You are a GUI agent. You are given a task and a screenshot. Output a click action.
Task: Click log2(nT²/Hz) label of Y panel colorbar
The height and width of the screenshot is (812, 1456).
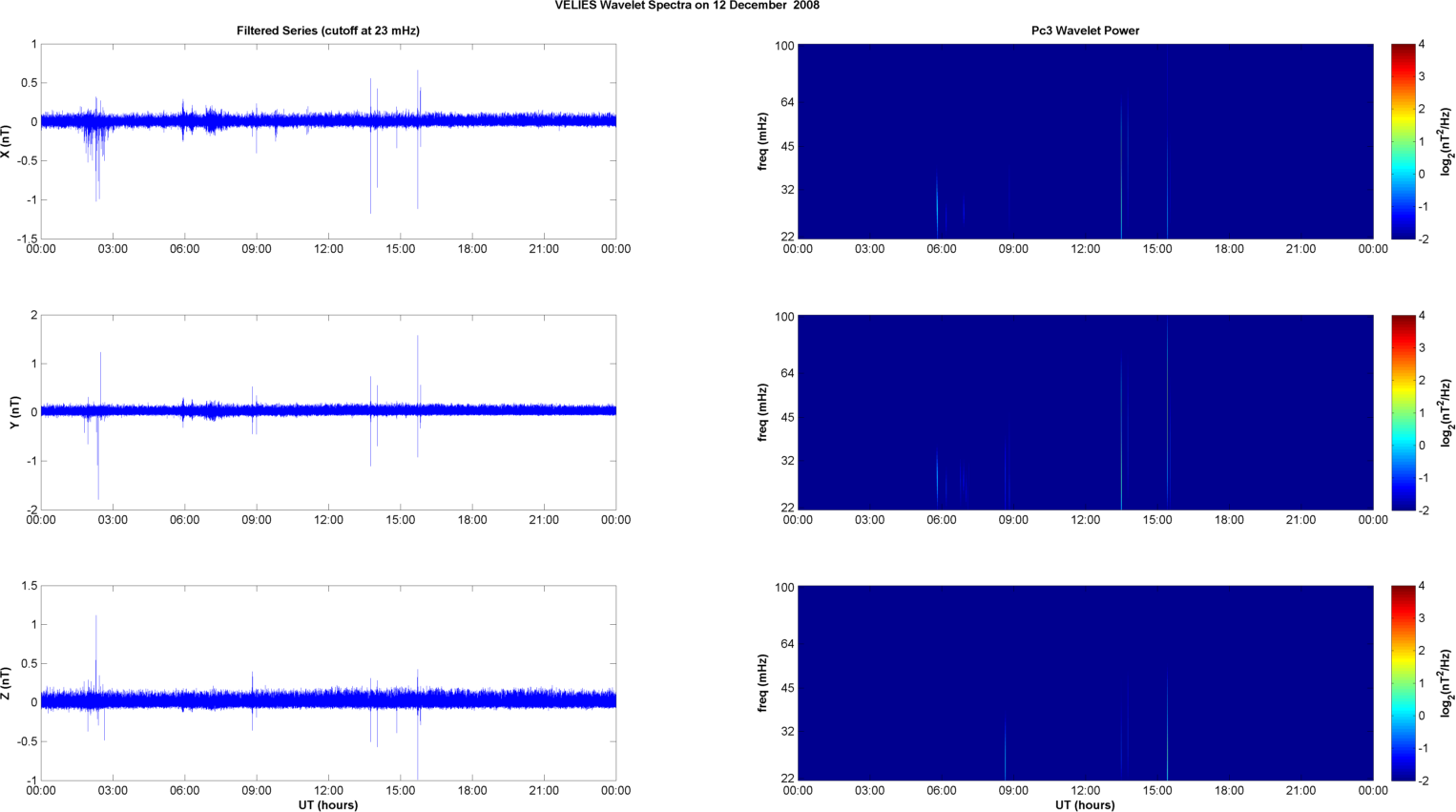[1446, 412]
